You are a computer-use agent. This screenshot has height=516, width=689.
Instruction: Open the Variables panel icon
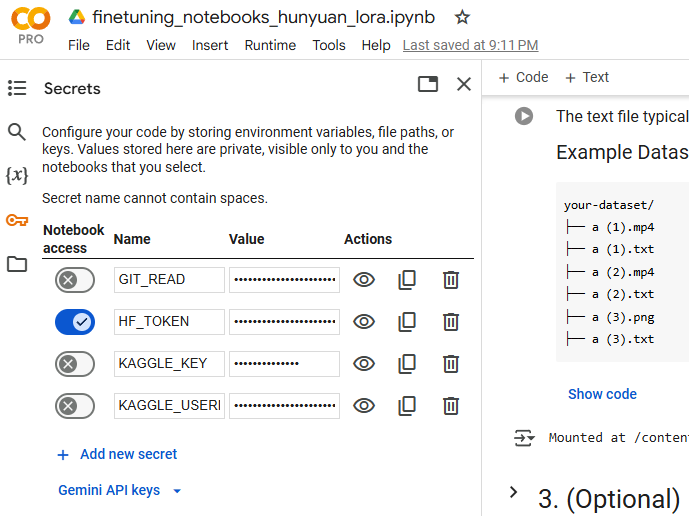point(17,176)
